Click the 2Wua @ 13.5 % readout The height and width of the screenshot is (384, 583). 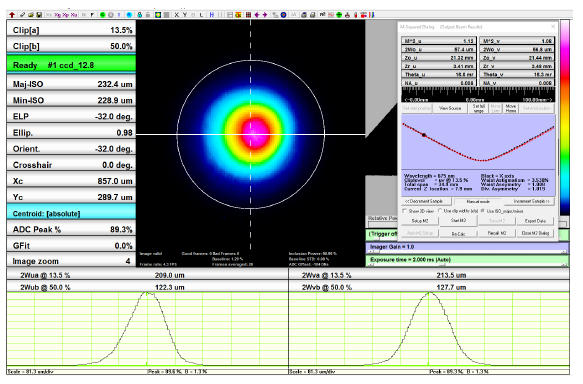(147, 275)
